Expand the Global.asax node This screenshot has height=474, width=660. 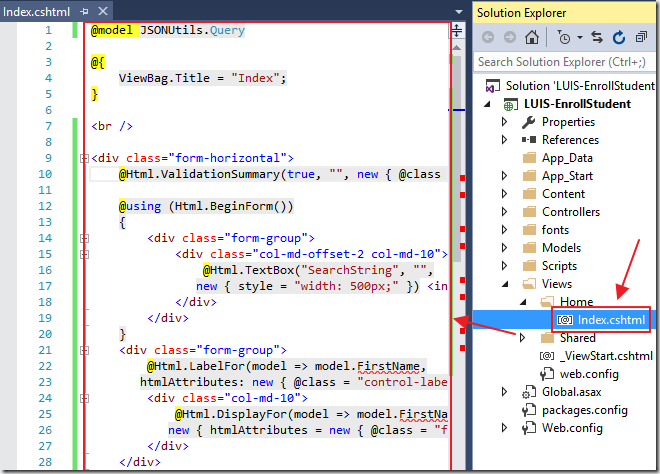point(505,392)
